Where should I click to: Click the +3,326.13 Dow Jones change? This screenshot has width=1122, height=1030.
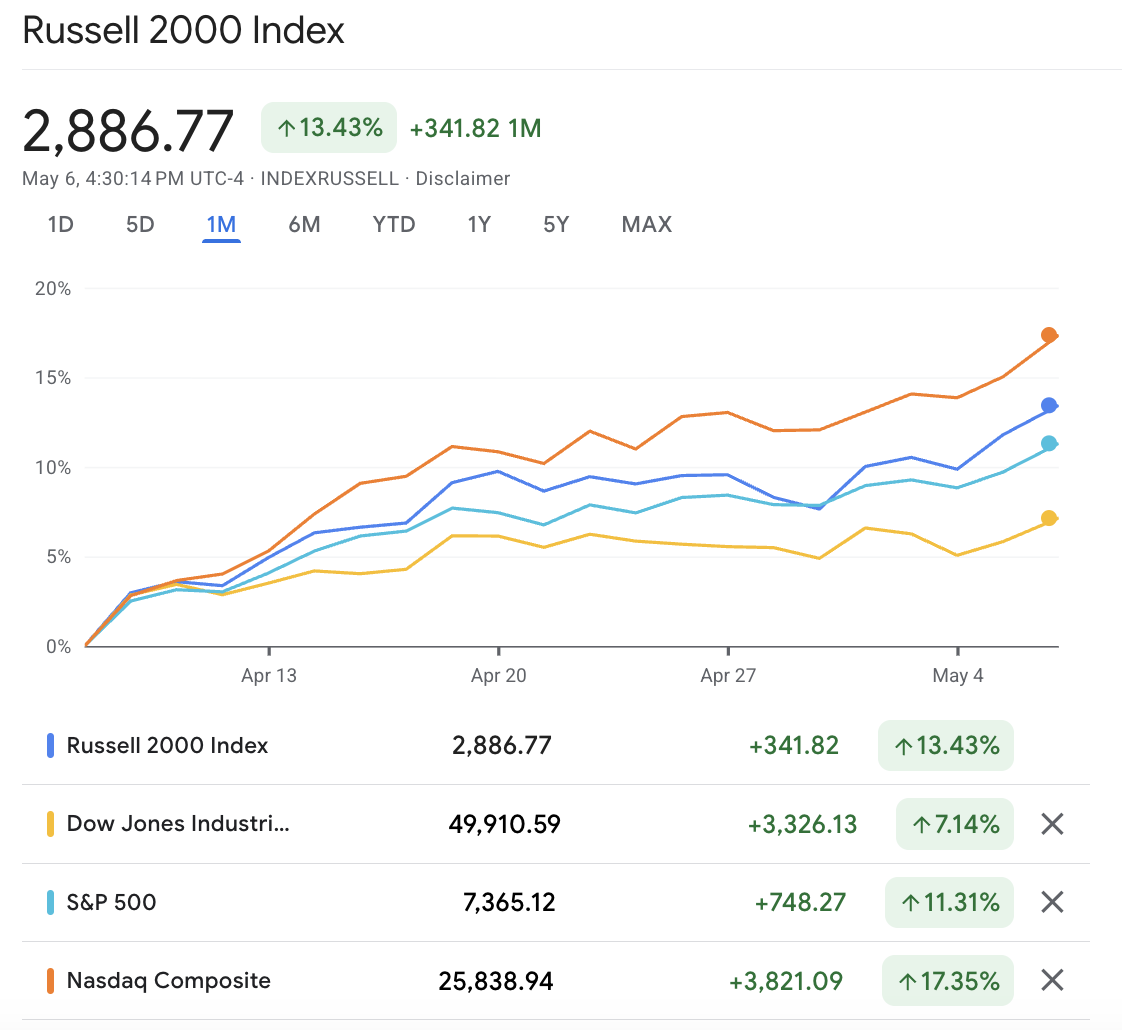pyautogui.click(x=802, y=824)
